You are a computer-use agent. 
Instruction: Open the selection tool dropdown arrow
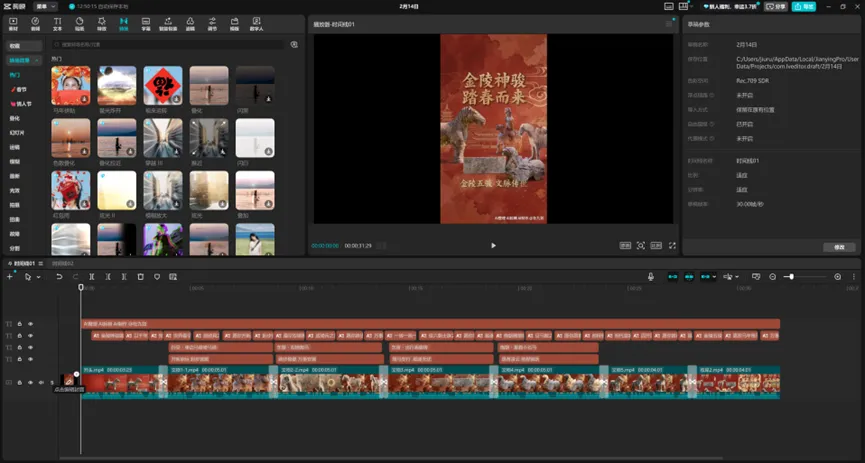coord(38,277)
